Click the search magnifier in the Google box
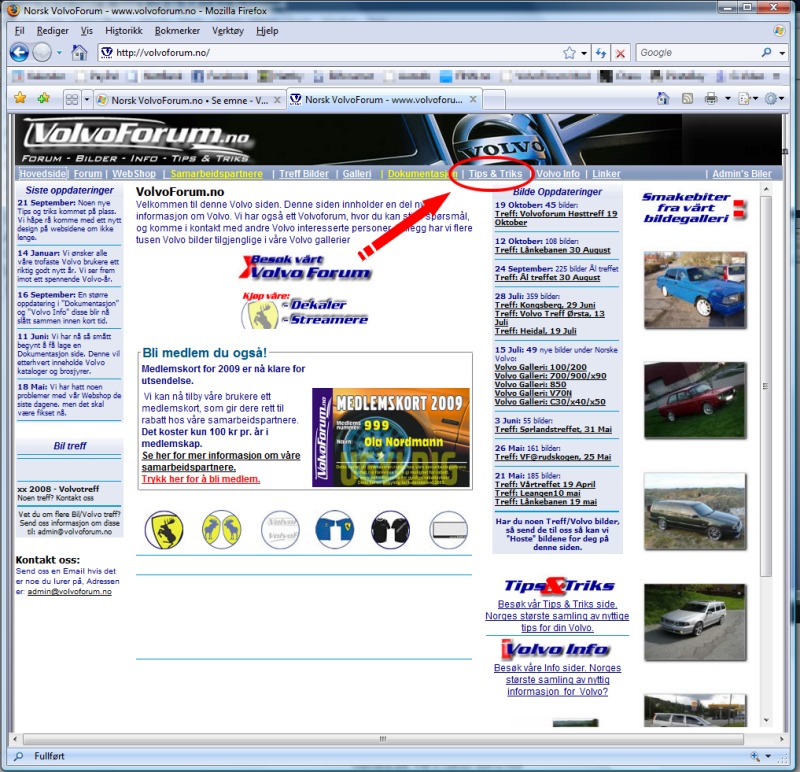Image resolution: width=800 pixels, height=772 pixels. point(766,53)
